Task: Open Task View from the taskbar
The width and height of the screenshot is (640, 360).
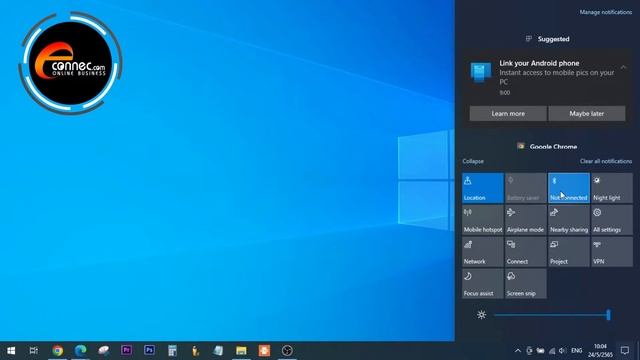Action: point(34,351)
